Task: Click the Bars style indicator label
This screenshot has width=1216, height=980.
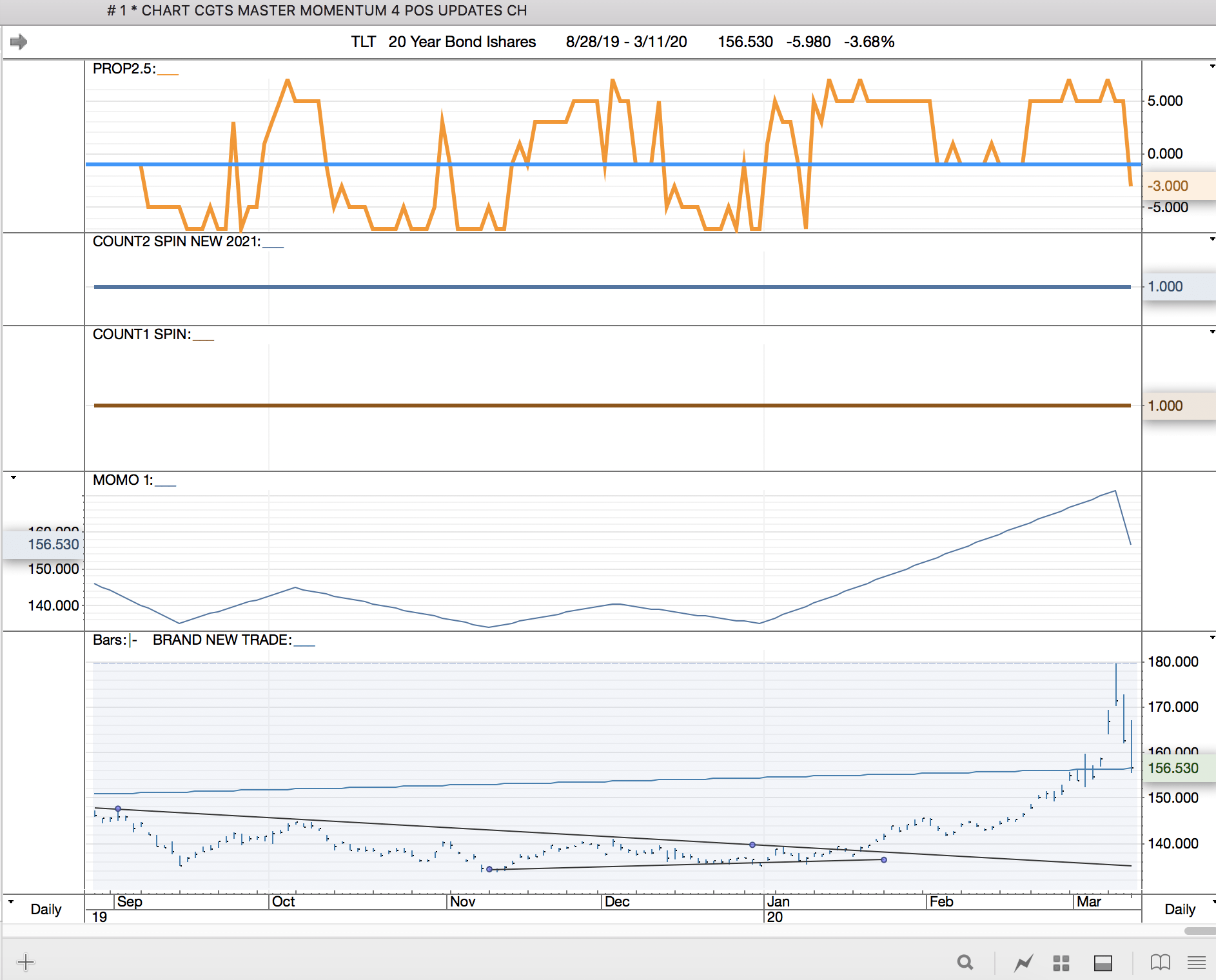Action: (x=114, y=640)
